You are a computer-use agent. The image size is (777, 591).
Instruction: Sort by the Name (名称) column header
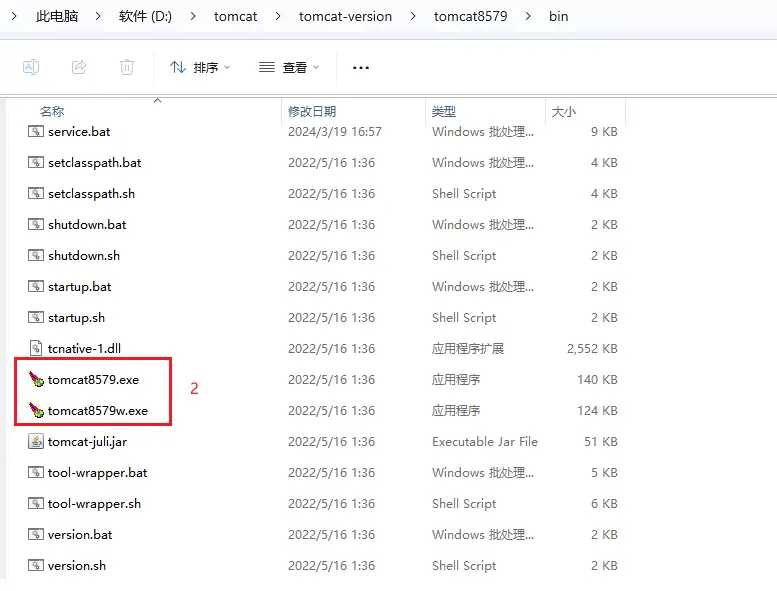pyautogui.click(x=52, y=111)
